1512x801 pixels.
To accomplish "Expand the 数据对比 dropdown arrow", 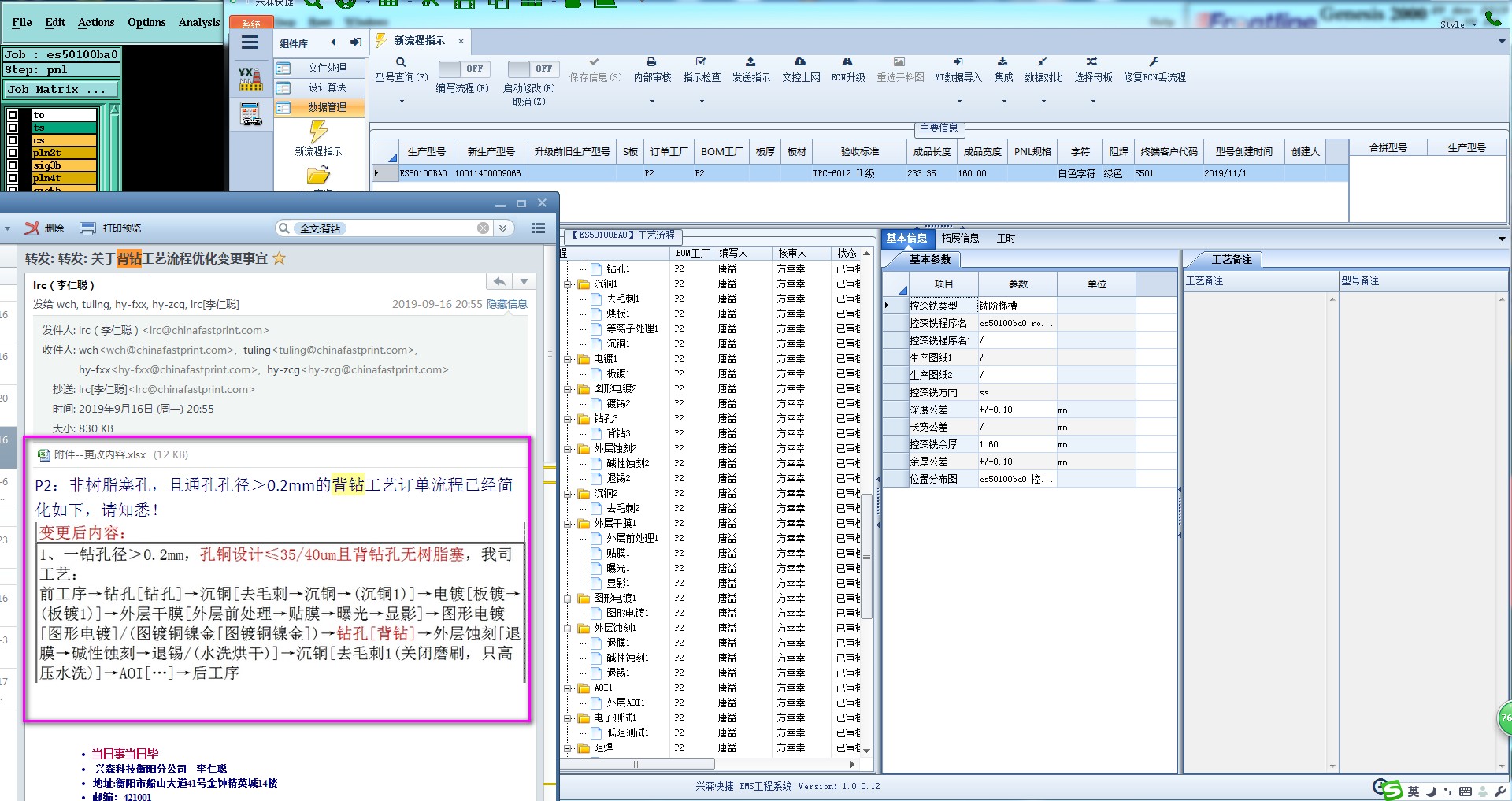I will click(1043, 101).
